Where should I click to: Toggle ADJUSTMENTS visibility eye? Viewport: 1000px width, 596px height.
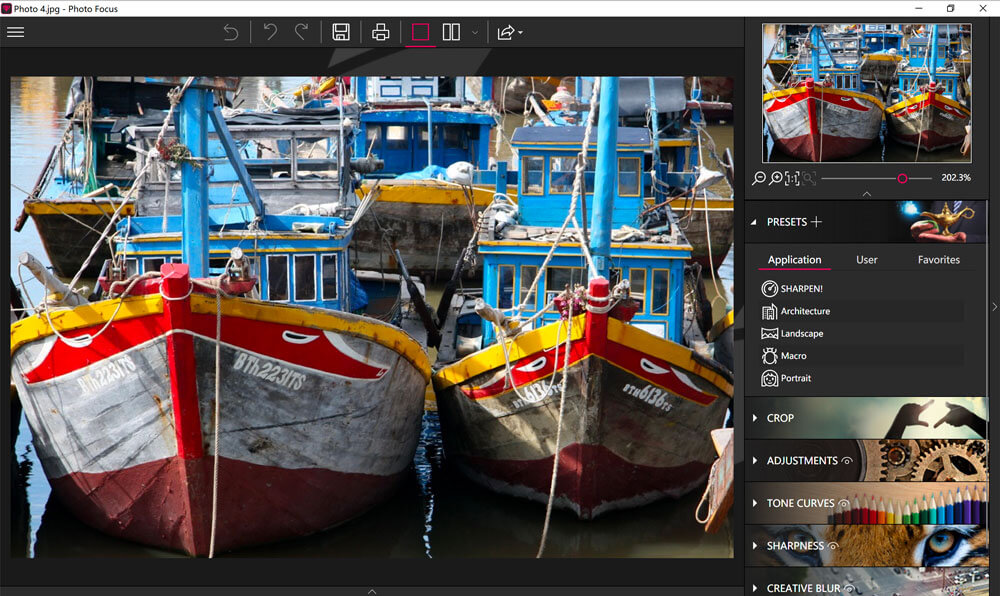[847, 461]
